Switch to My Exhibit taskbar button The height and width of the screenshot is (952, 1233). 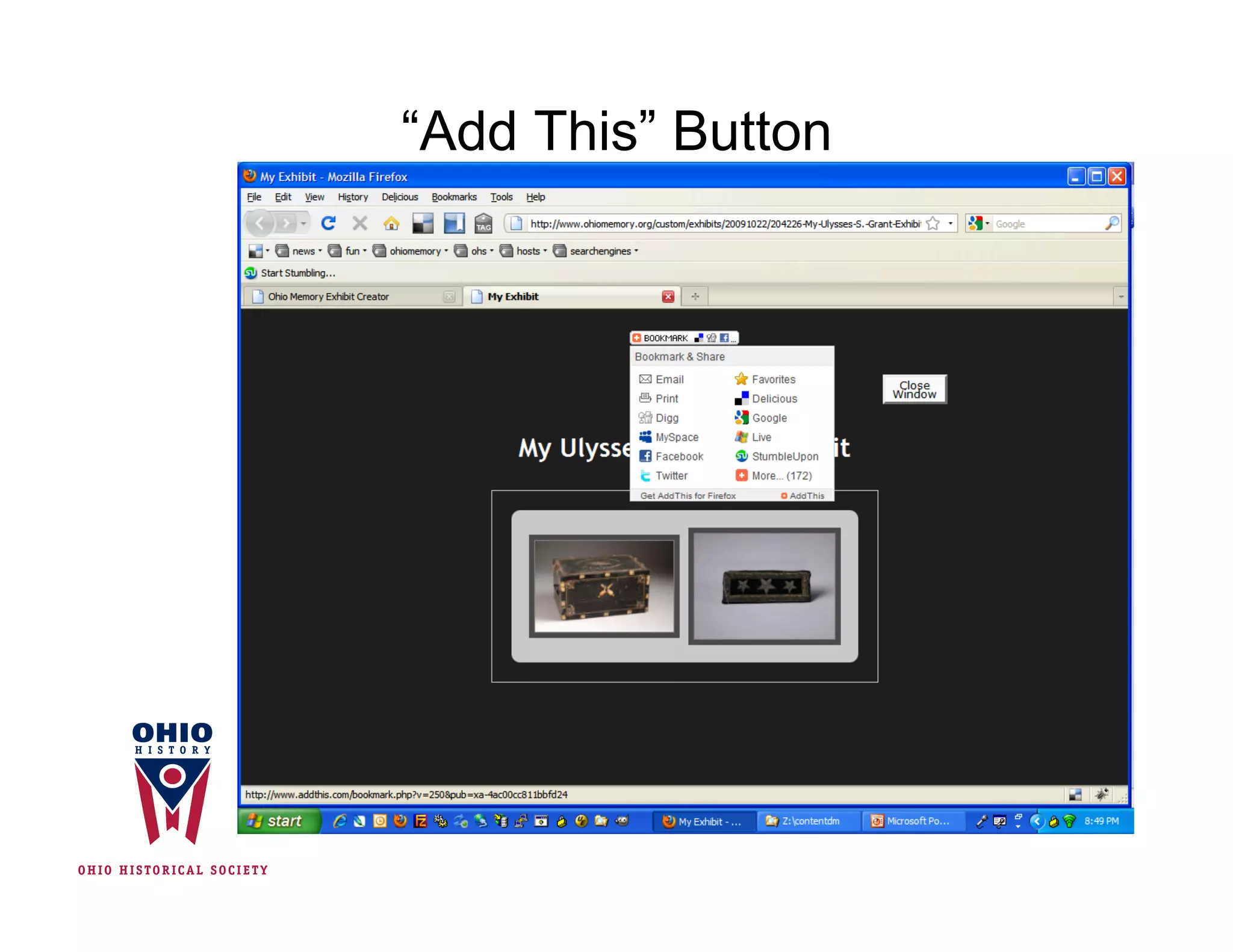click(704, 821)
